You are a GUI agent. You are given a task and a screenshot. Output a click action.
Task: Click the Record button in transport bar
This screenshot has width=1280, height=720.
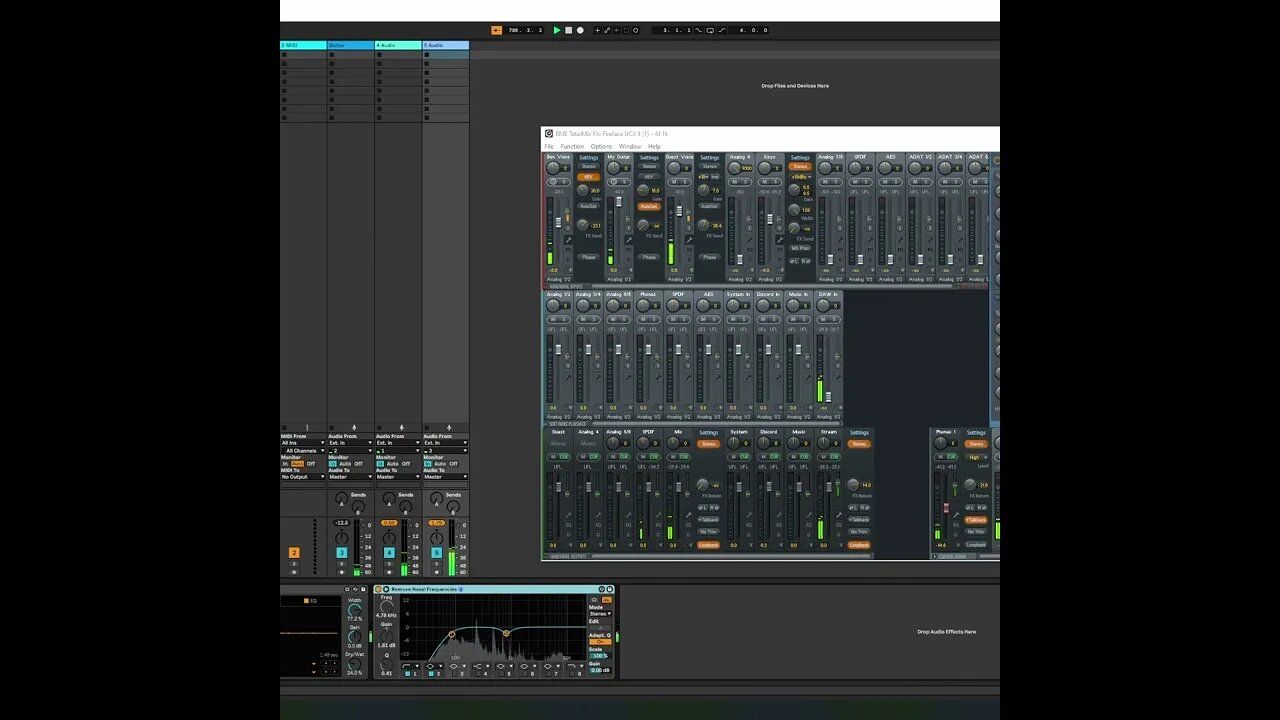point(580,30)
